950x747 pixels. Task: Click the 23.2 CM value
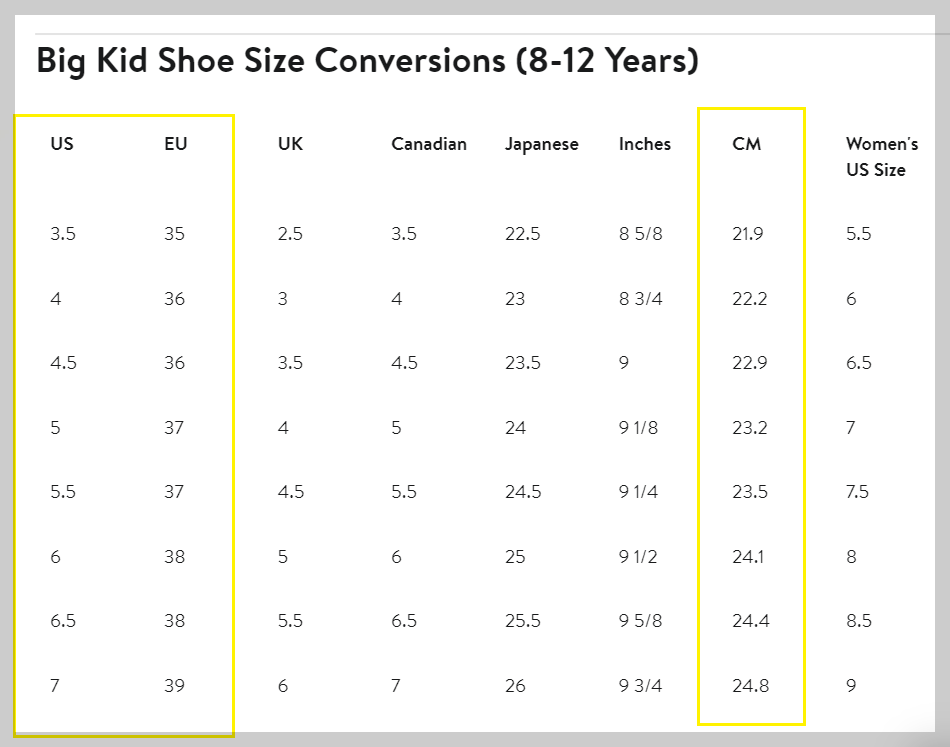pos(749,428)
